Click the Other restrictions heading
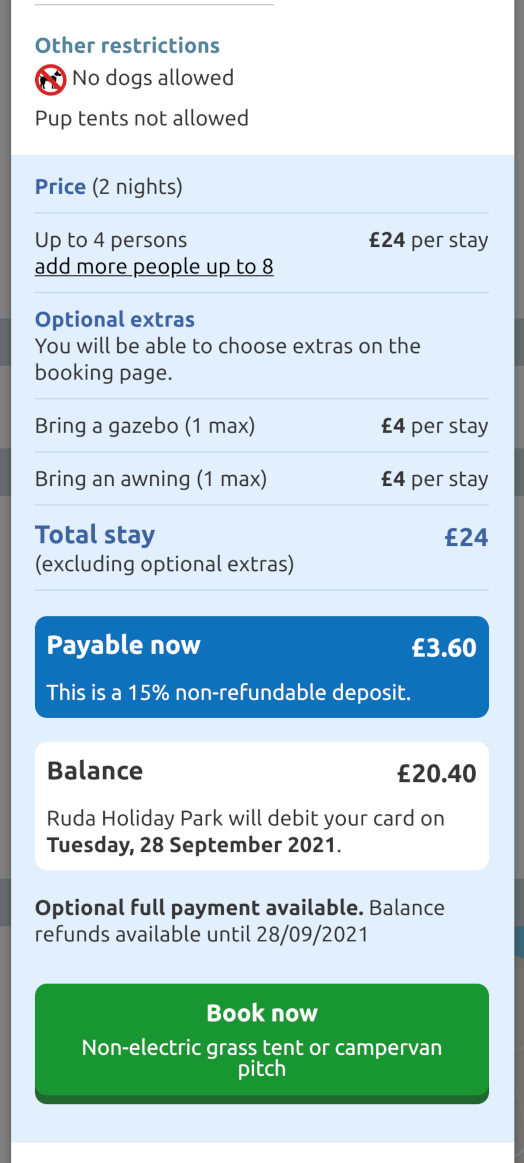 tap(127, 45)
